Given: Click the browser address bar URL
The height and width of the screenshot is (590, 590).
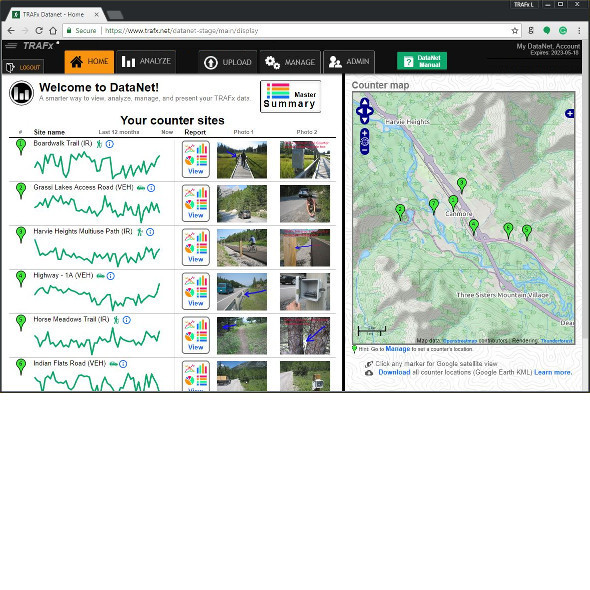Looking at the screenshot, I should click(181, 30).
